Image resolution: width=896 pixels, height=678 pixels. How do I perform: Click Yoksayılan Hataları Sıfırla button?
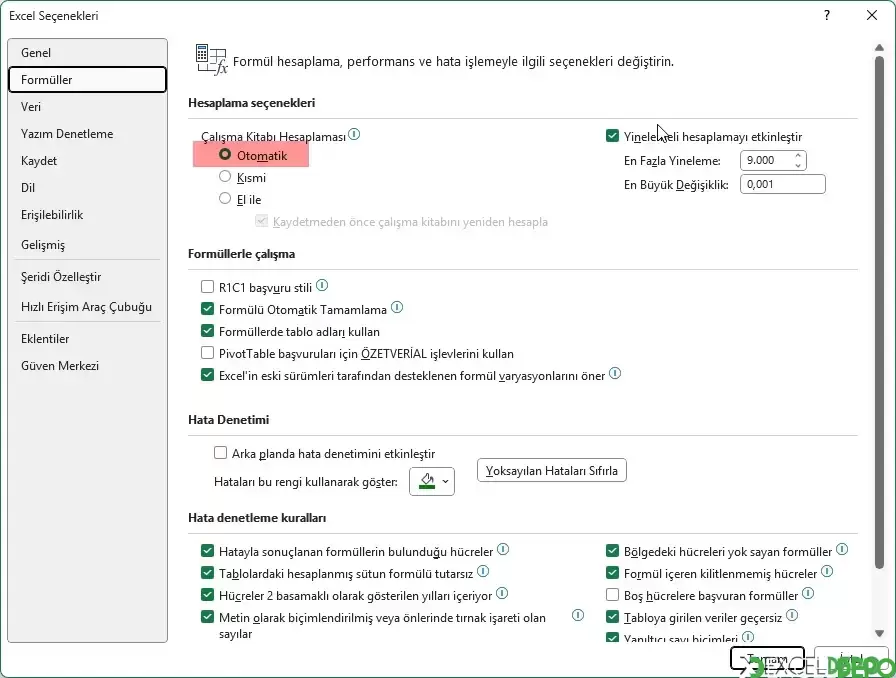[551, 470]
